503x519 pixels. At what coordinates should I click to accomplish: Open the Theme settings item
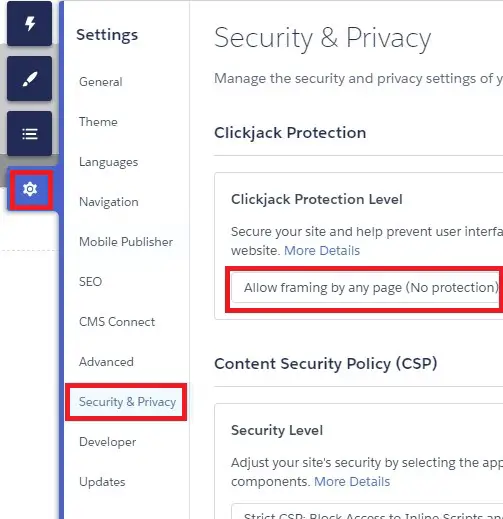pyautogui.click(x=98, y=122)
